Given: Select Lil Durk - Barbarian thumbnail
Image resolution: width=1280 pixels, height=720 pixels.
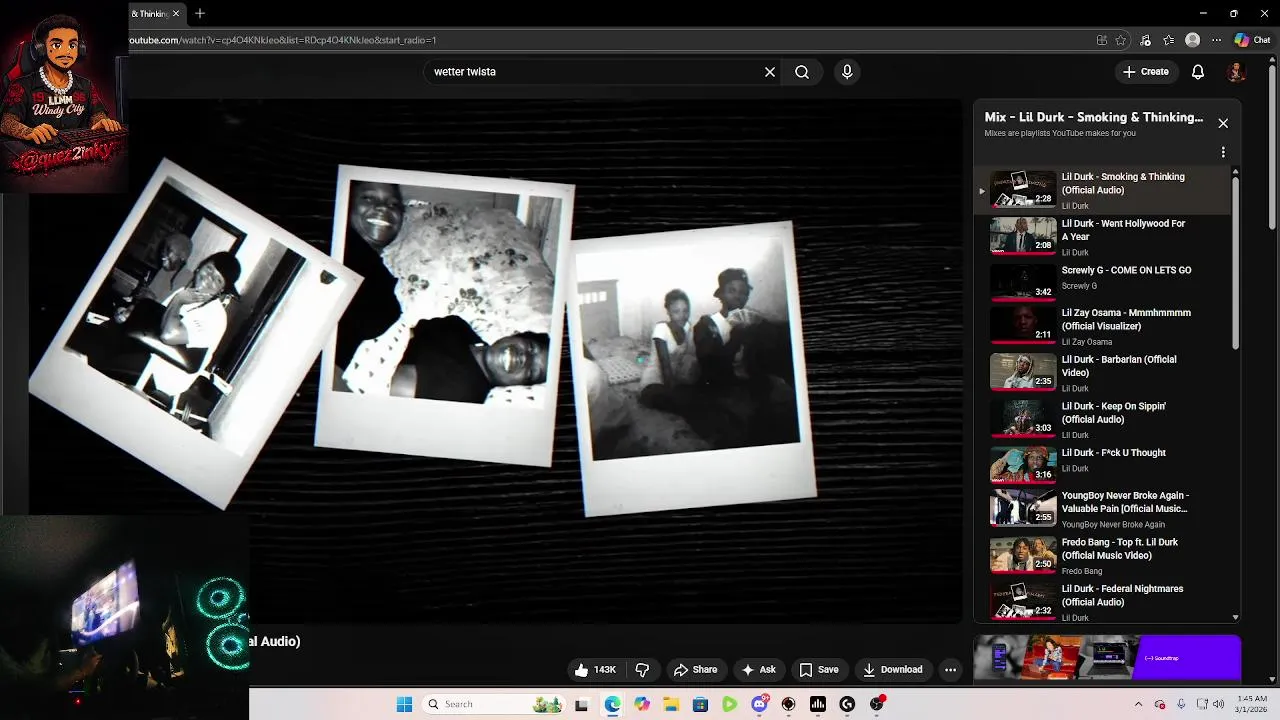Looking at the screenshot, I should [1023, 372].
